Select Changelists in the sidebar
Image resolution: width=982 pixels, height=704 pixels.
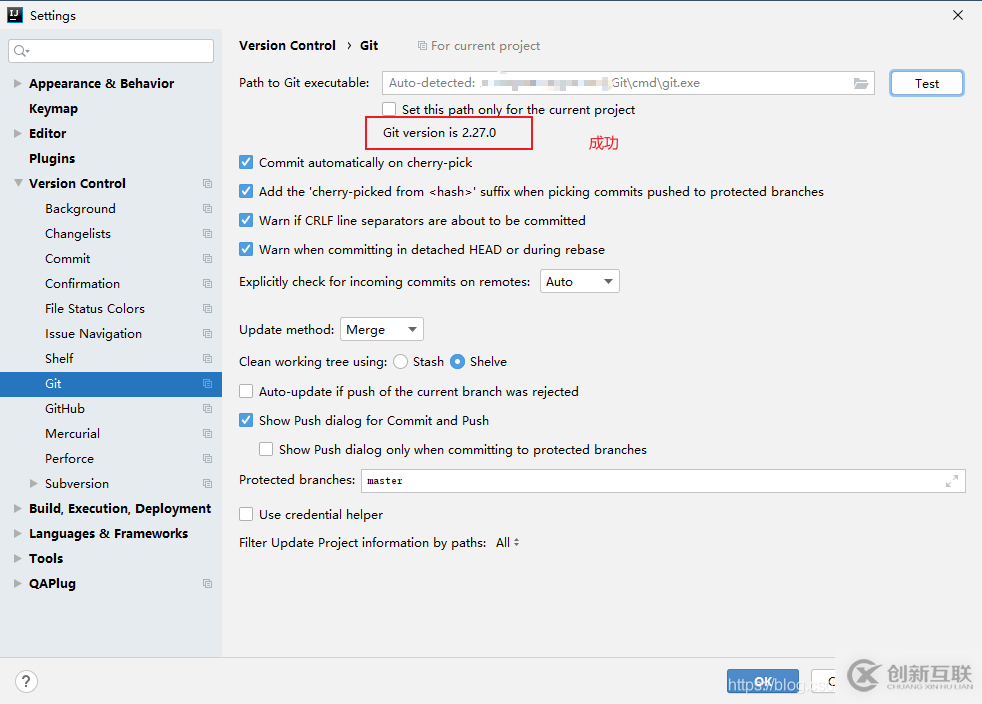tap(80, 233)
